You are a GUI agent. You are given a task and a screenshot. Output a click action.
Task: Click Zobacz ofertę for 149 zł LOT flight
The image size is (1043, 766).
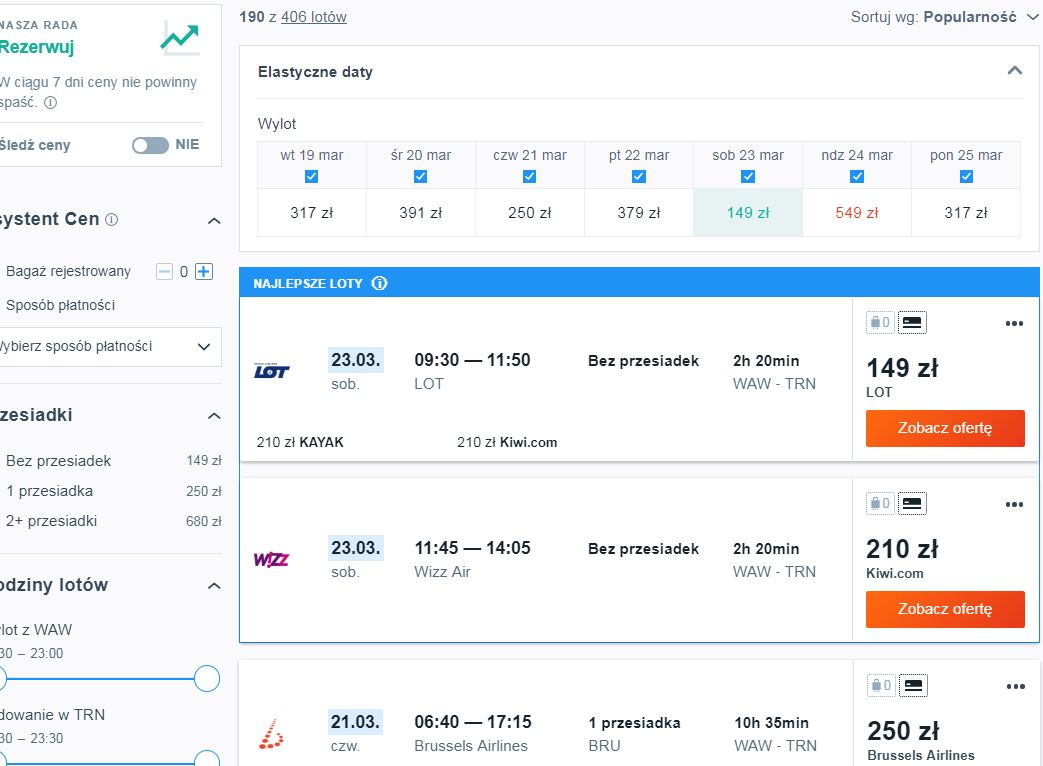pos(945,428)
